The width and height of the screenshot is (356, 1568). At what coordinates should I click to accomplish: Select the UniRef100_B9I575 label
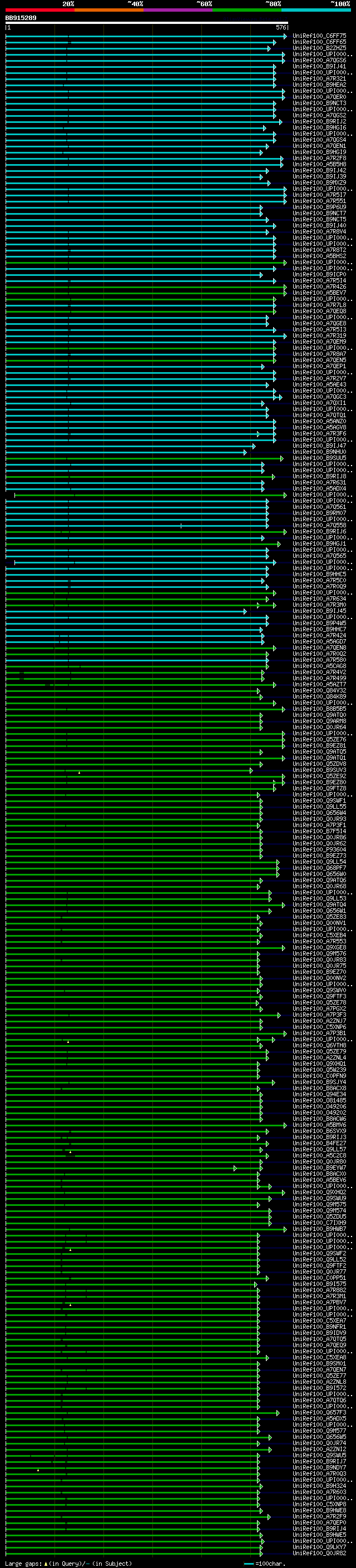pos(319,1284)
